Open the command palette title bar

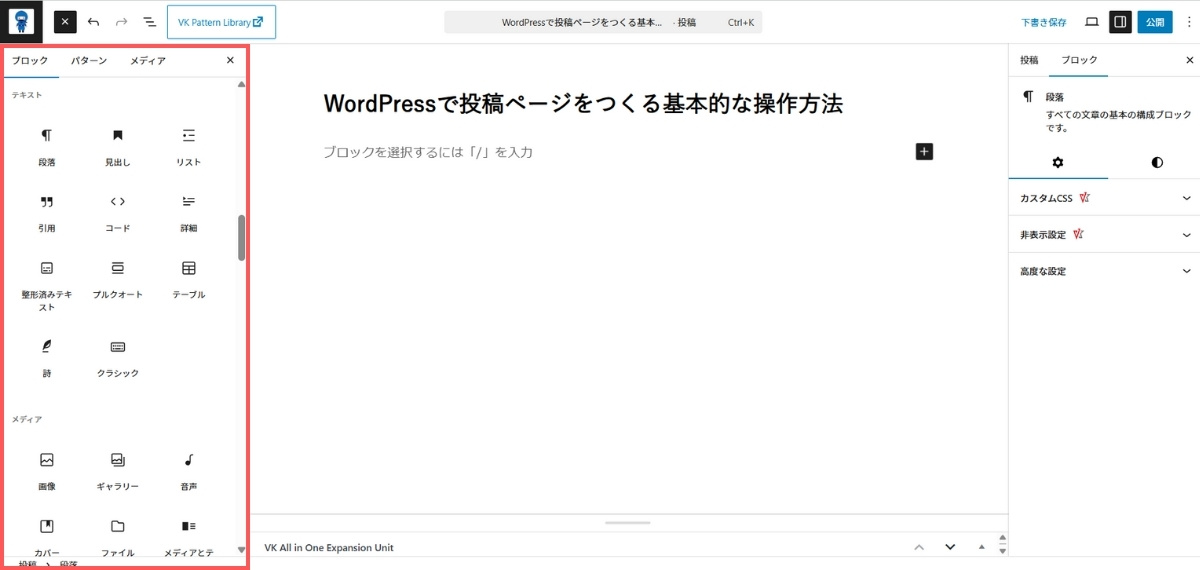tap(603, 22)
